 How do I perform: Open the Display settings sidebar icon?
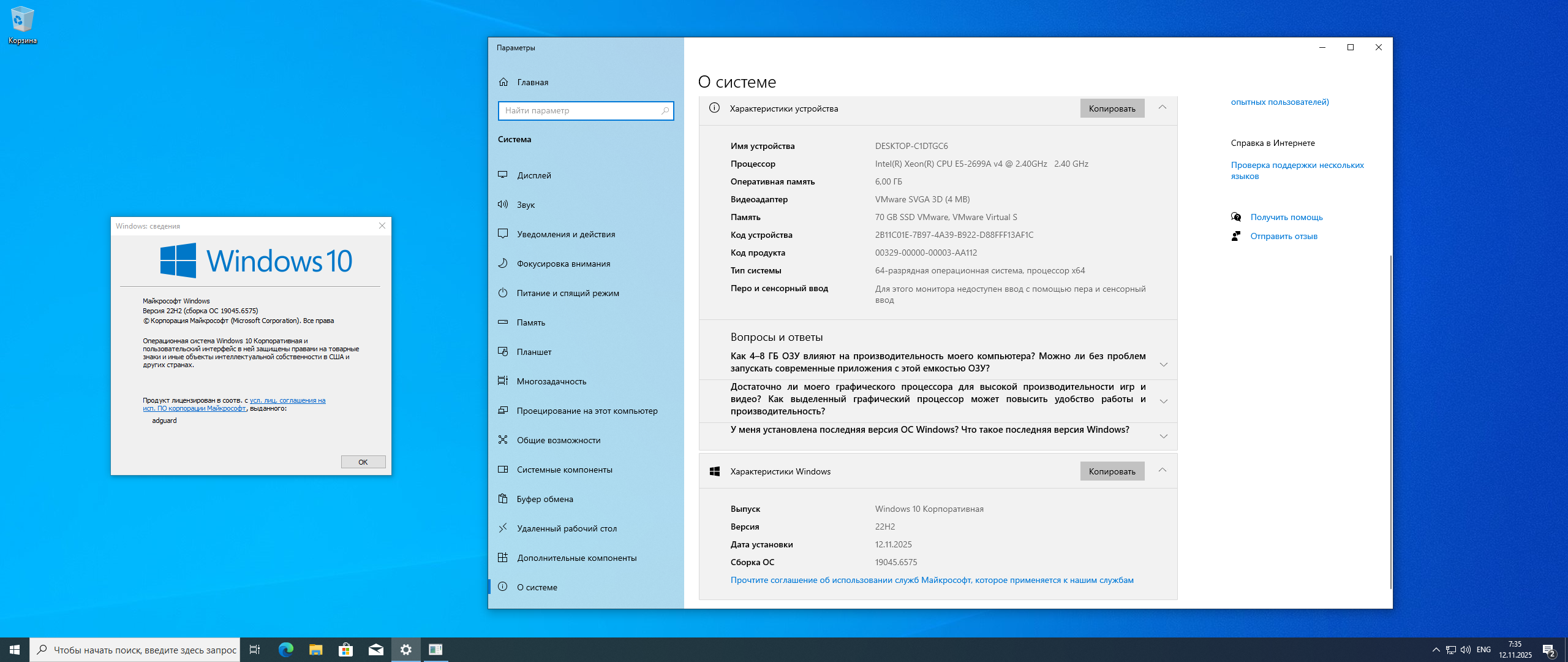(x=503, y=175)
